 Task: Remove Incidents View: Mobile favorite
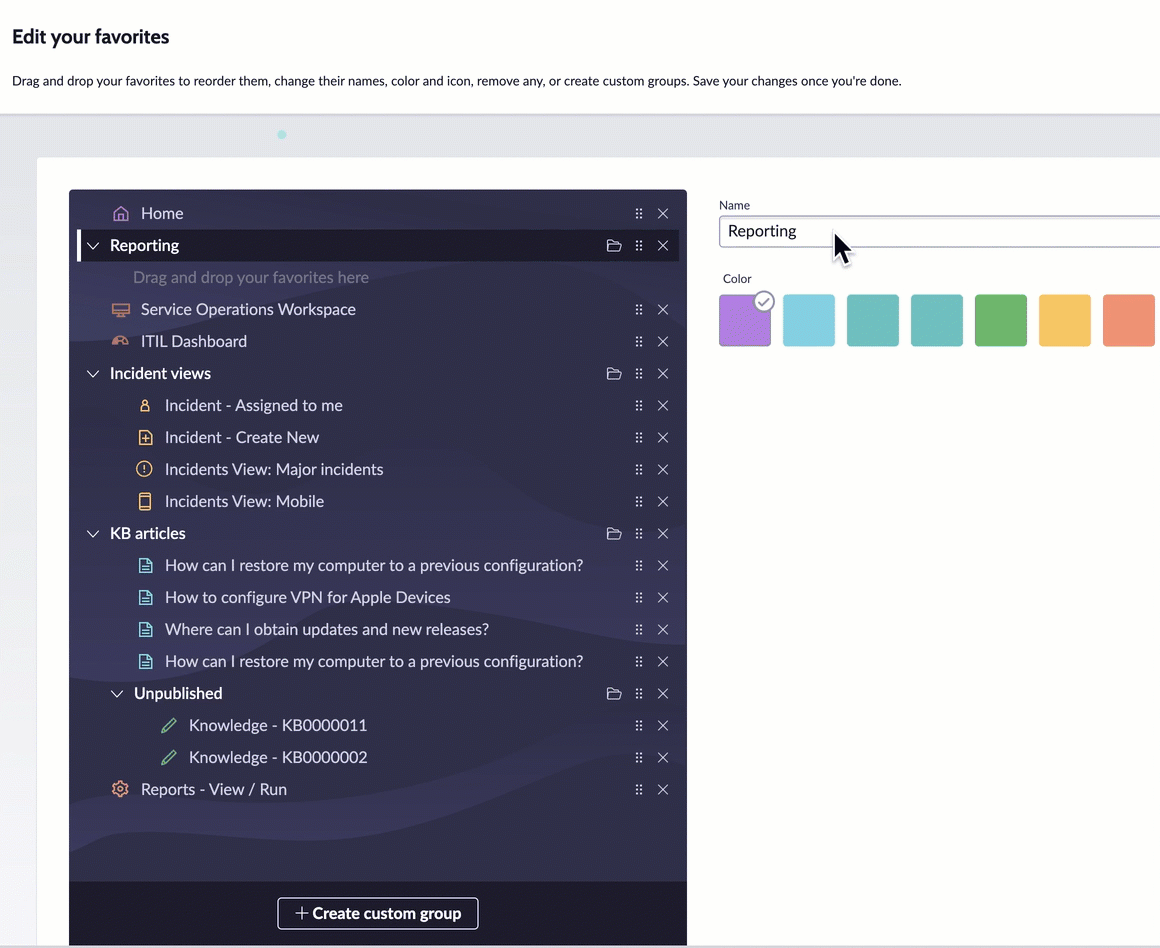pos(663,502)
